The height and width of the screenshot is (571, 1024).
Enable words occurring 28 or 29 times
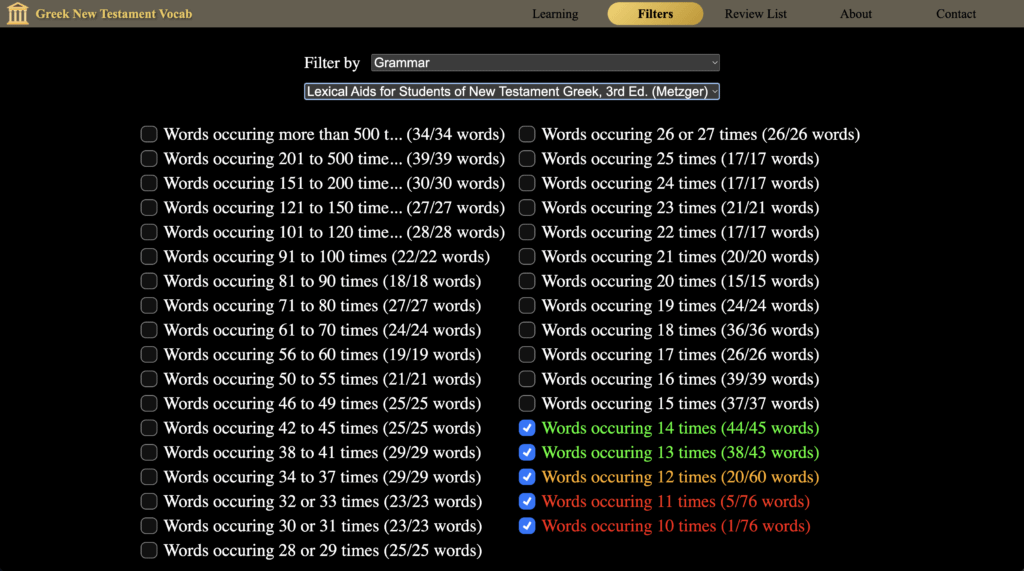point(149,550)
